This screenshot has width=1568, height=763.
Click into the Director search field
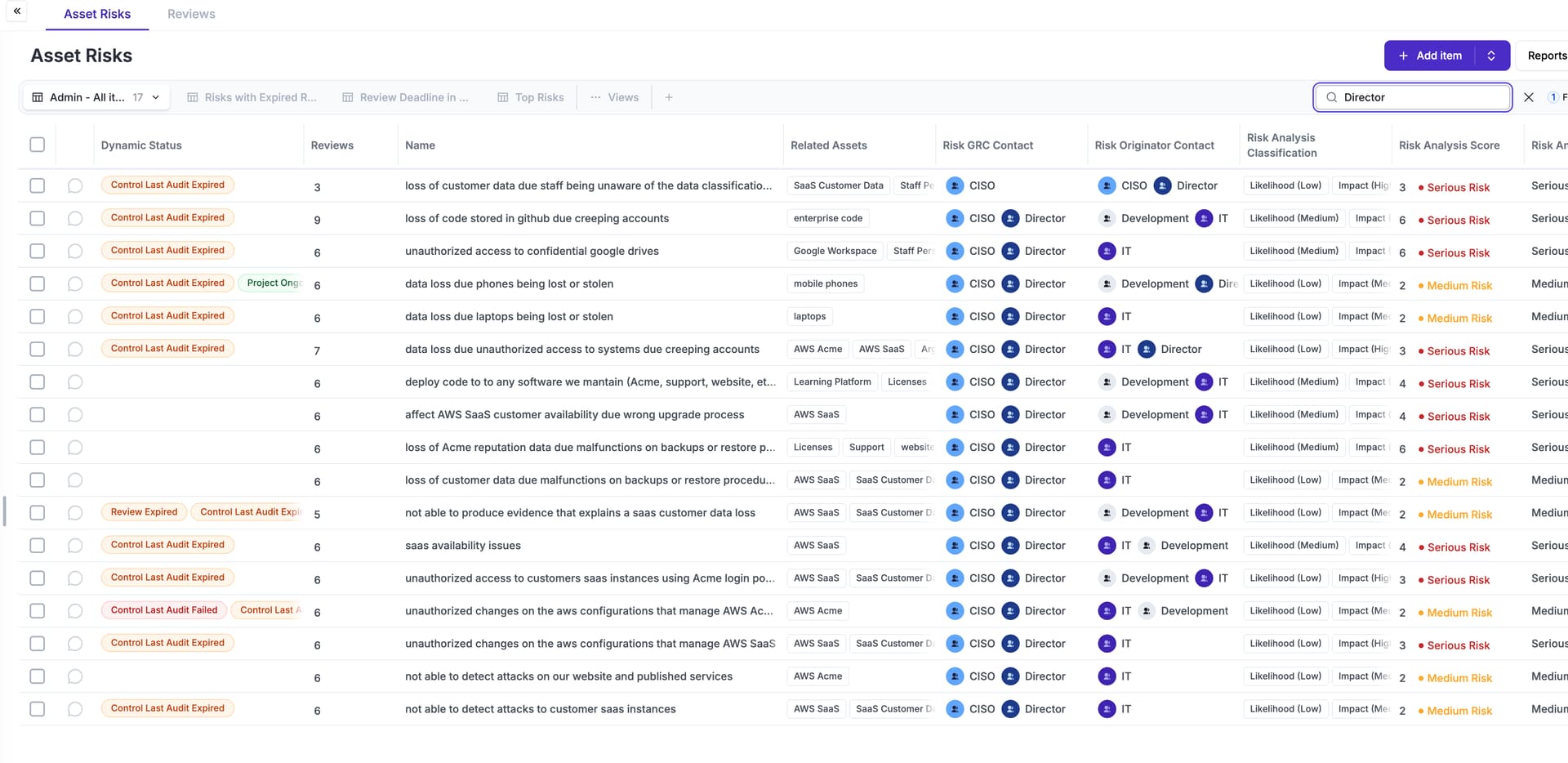1421,97
